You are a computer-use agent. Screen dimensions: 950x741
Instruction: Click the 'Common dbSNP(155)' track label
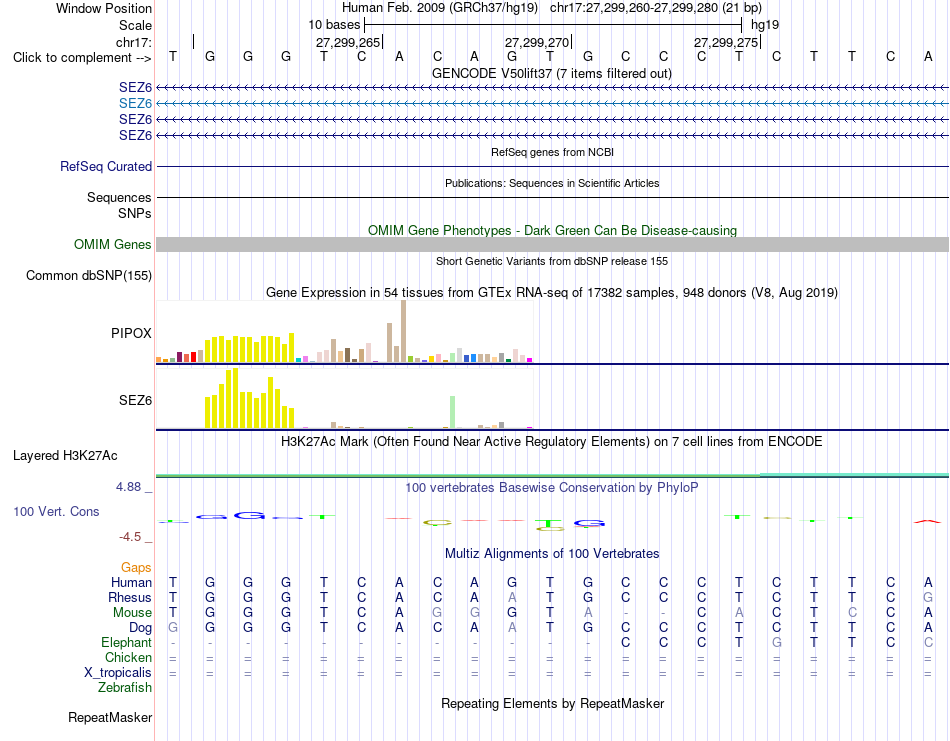click(x=89, y=276)
